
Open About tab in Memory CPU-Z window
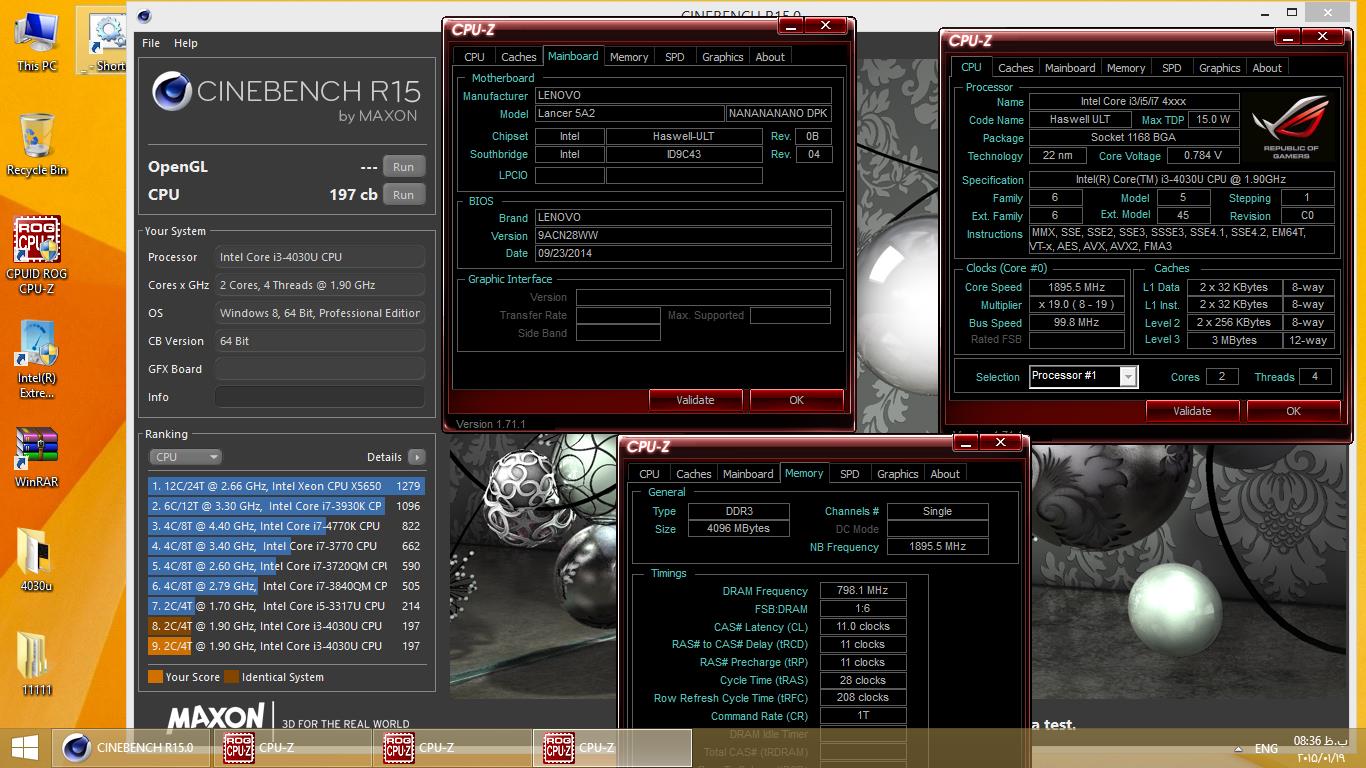945,474
